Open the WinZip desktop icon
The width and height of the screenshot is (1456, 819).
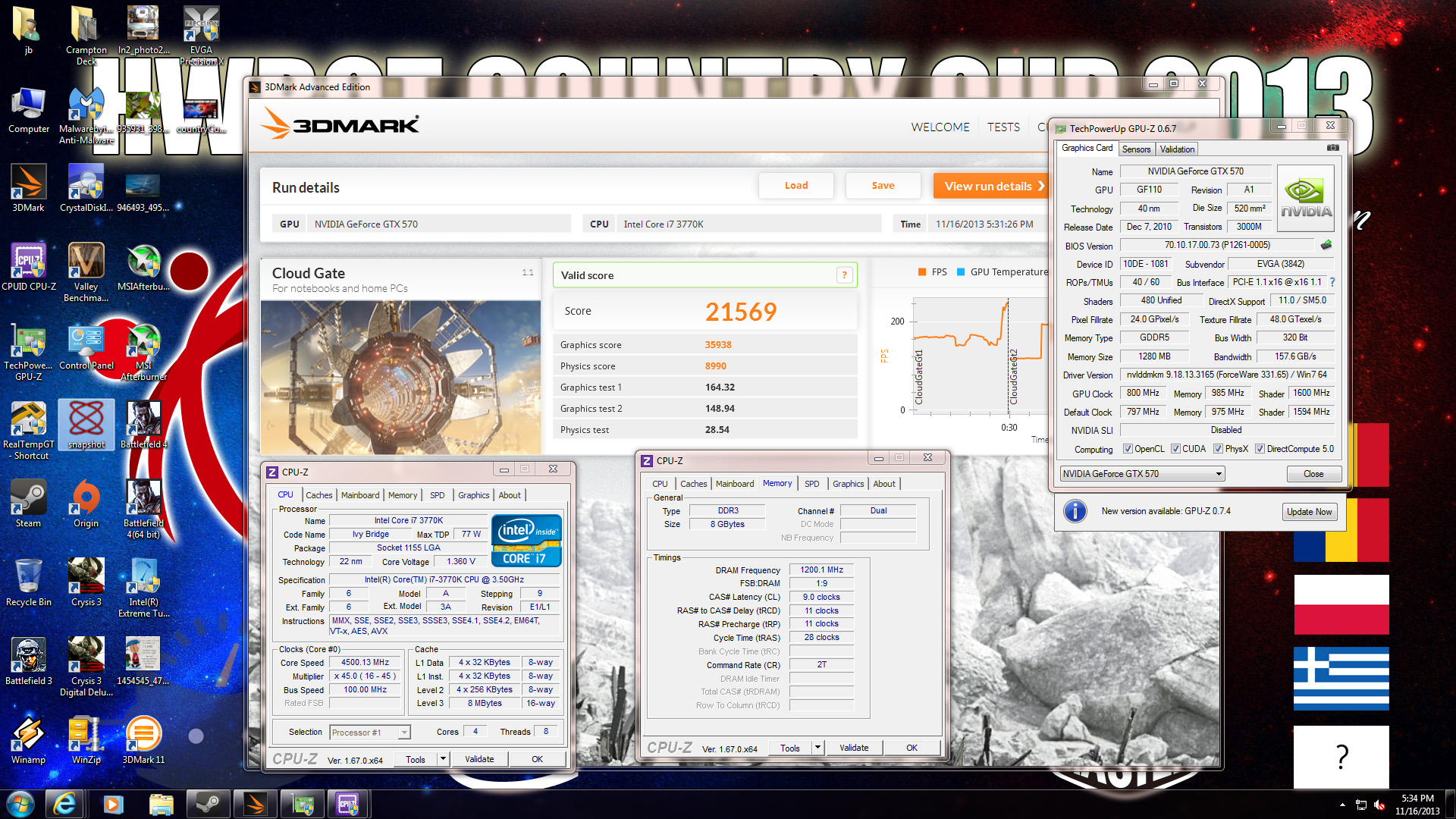coord(86,740)
